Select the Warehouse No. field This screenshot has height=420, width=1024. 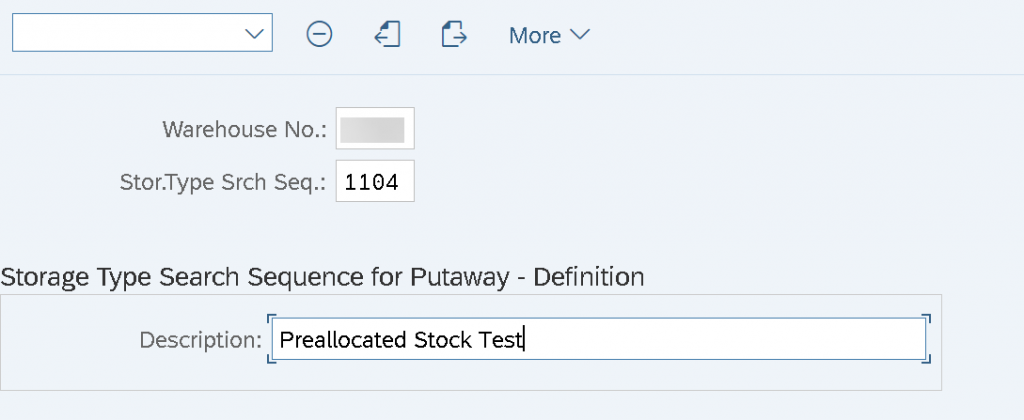point(375,128)
